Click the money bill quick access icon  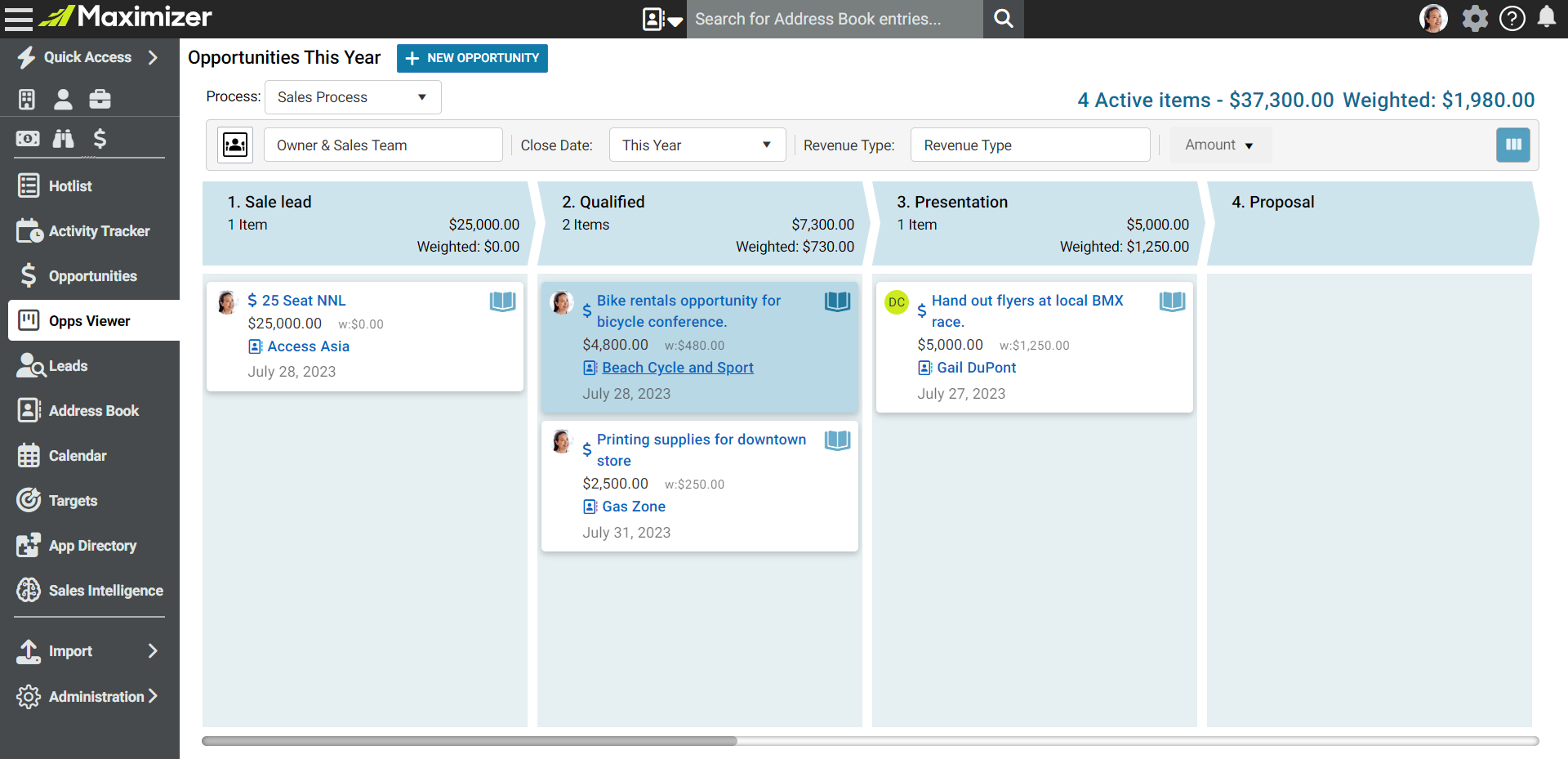[x=28, y=139]
